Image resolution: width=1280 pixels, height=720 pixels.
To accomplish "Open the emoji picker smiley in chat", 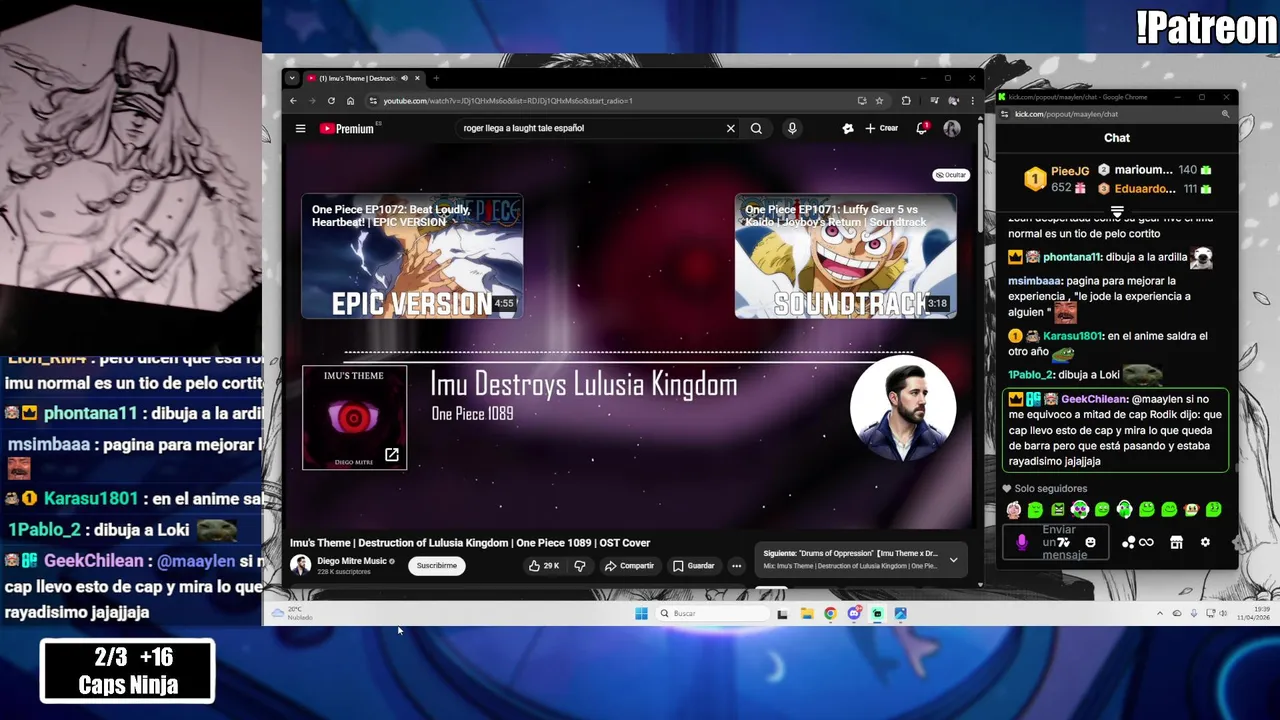I will (1090, 542).
